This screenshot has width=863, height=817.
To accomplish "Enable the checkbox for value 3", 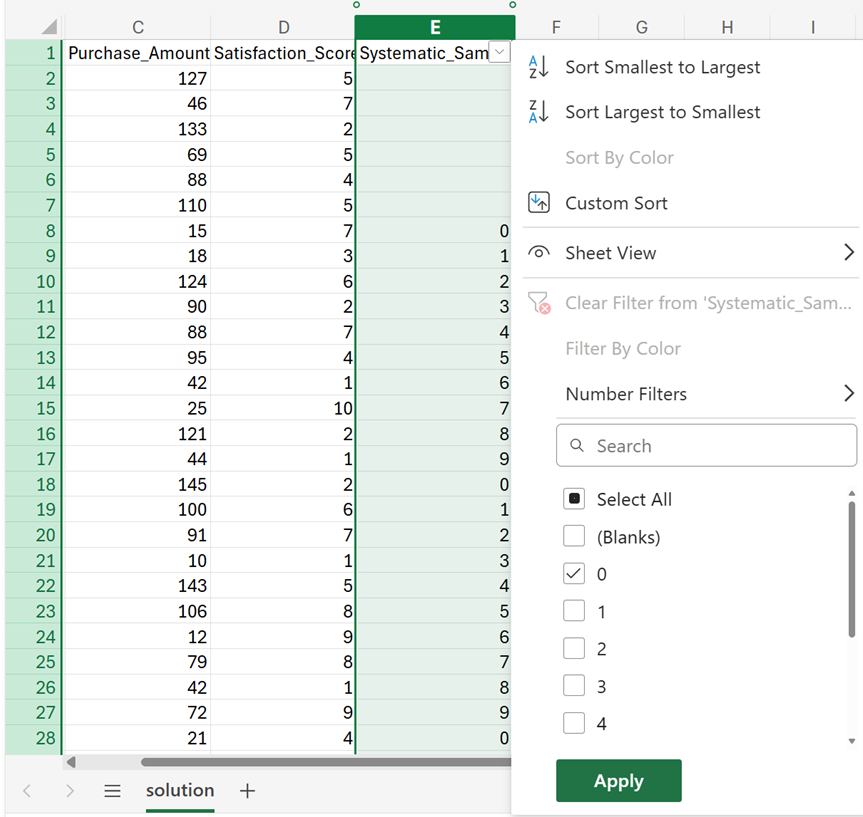I will click(x=573, y=686).
